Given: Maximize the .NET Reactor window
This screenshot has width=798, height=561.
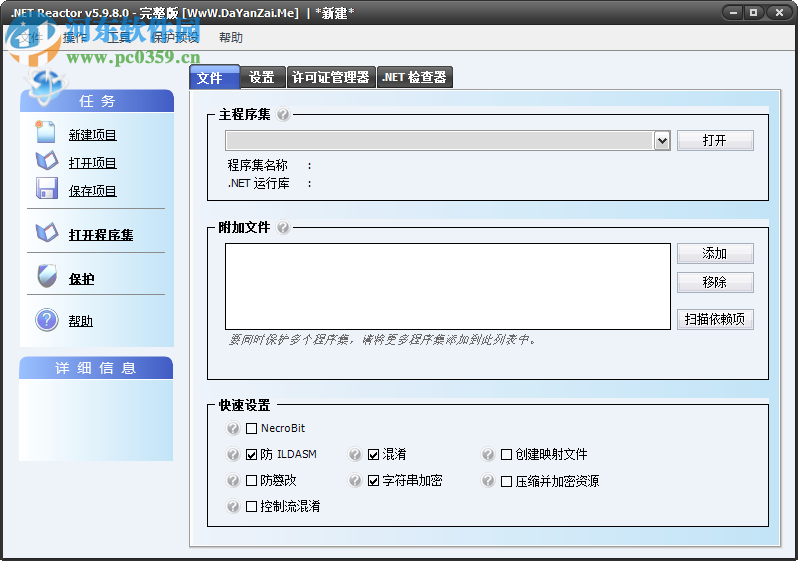Looking at the screenshot, I should coord(753,13).
